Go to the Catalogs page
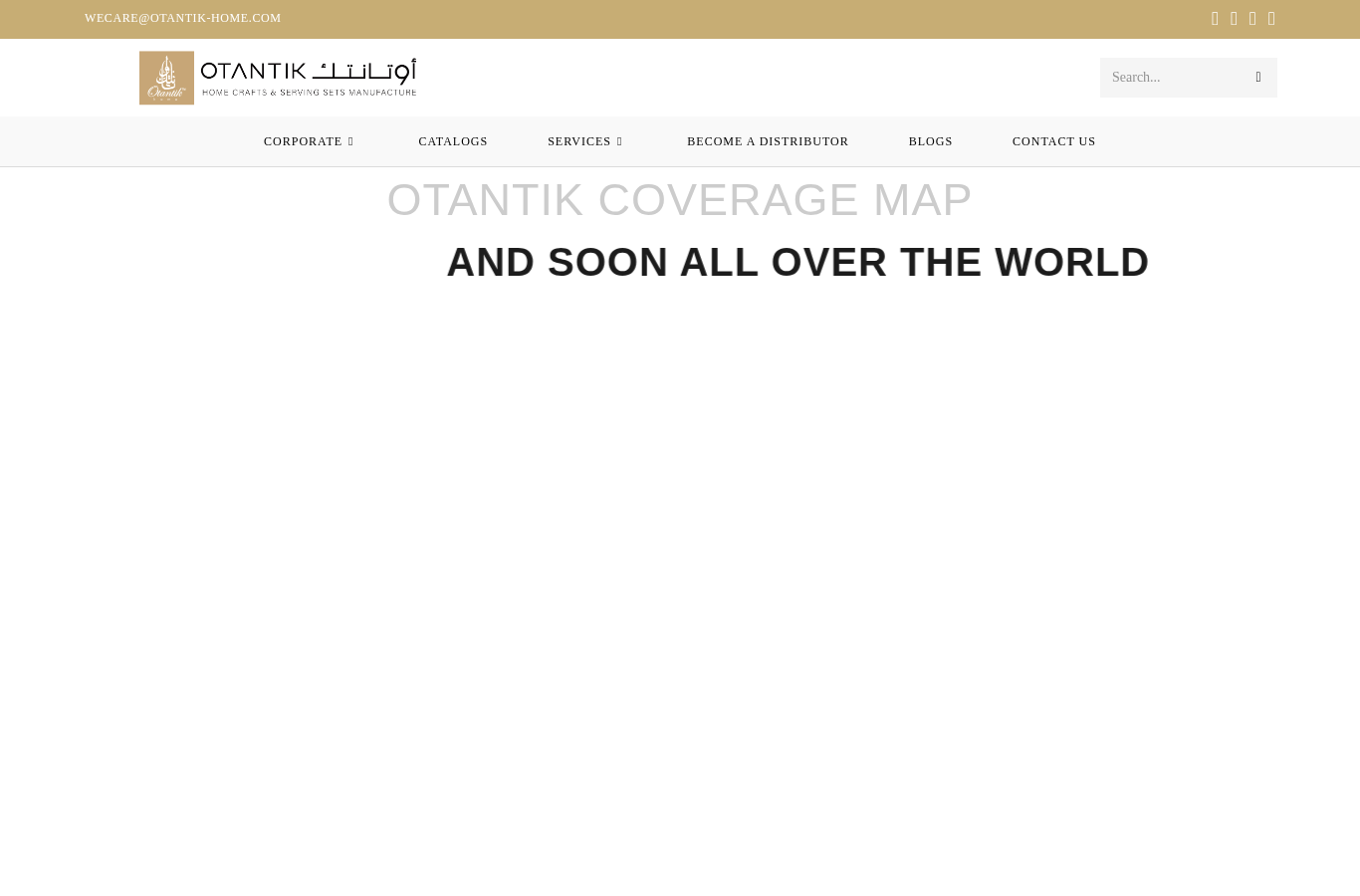Viewport: 1360px width, 896px height. click(453, 141)
